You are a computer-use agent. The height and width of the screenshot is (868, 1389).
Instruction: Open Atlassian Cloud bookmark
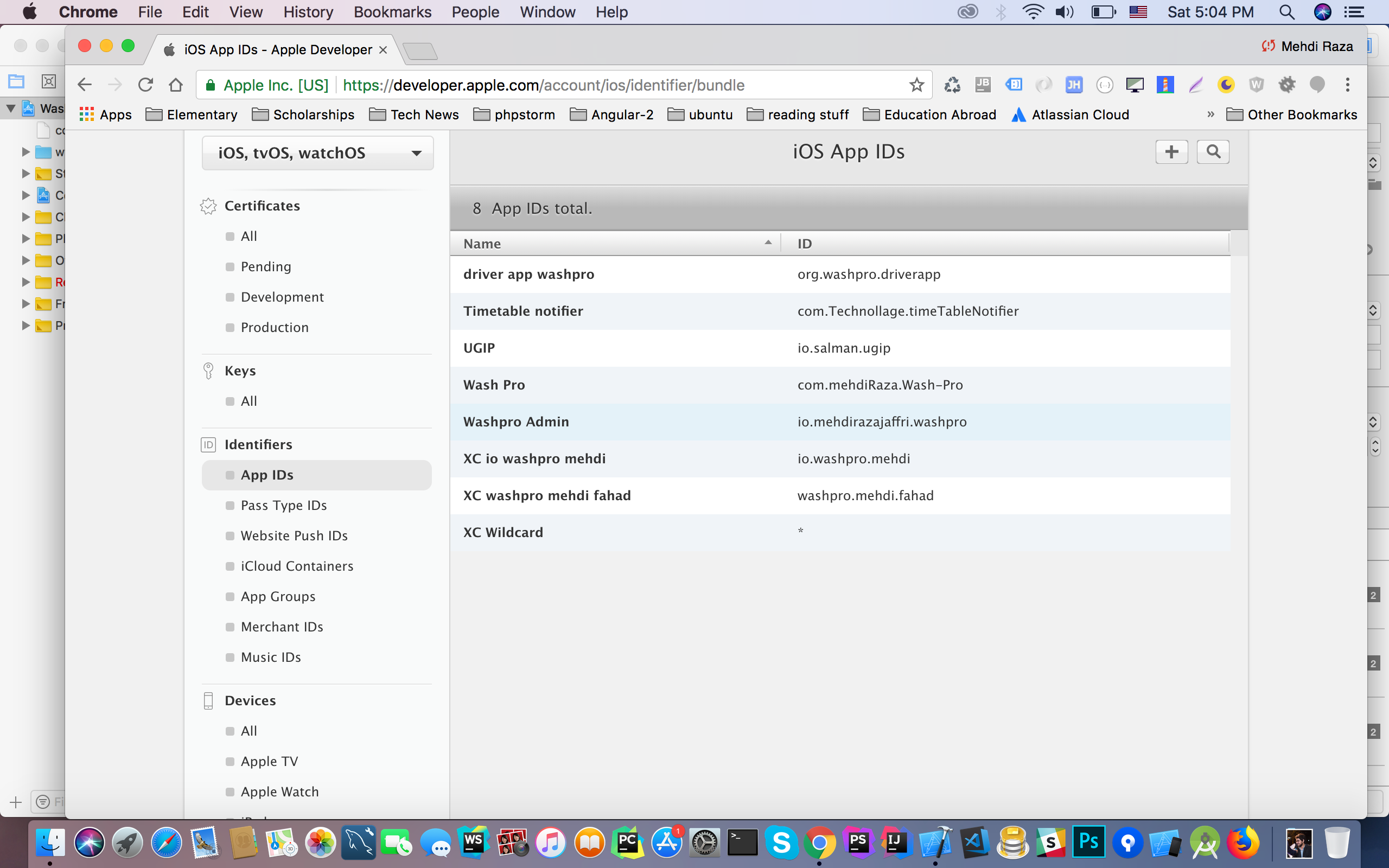[x=1070, y=115]
